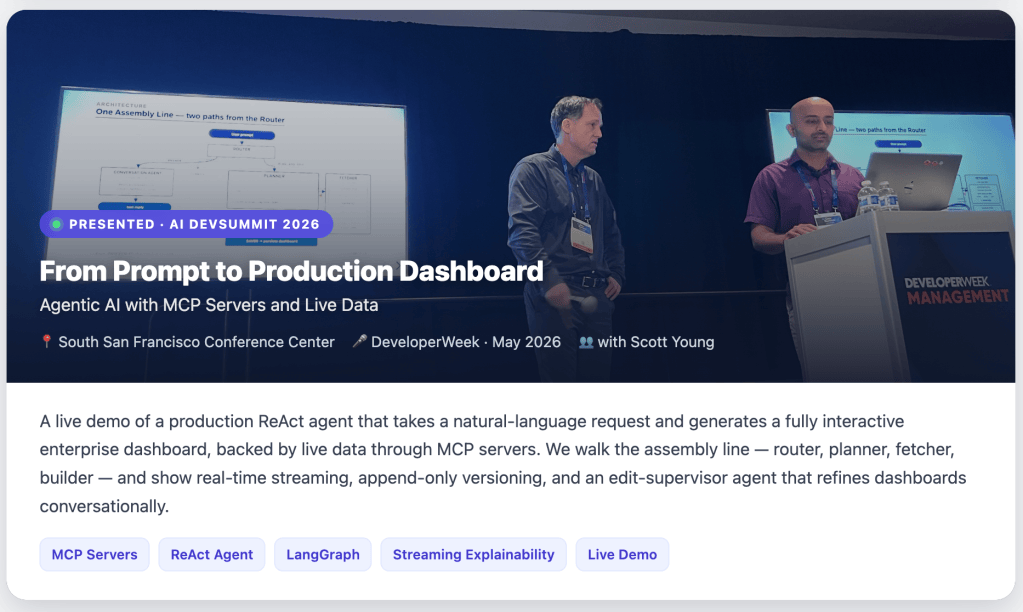Open the LangGraph tag

coord(323,554)
